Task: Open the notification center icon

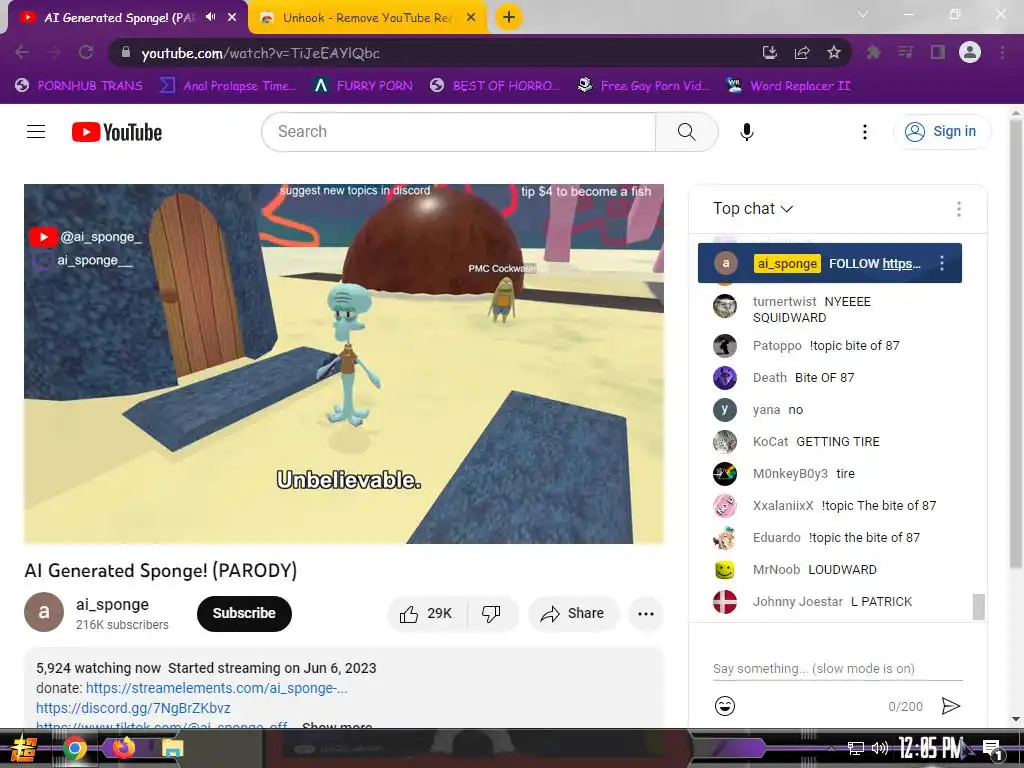Action: pyautogui.click(x=993, y=750)
